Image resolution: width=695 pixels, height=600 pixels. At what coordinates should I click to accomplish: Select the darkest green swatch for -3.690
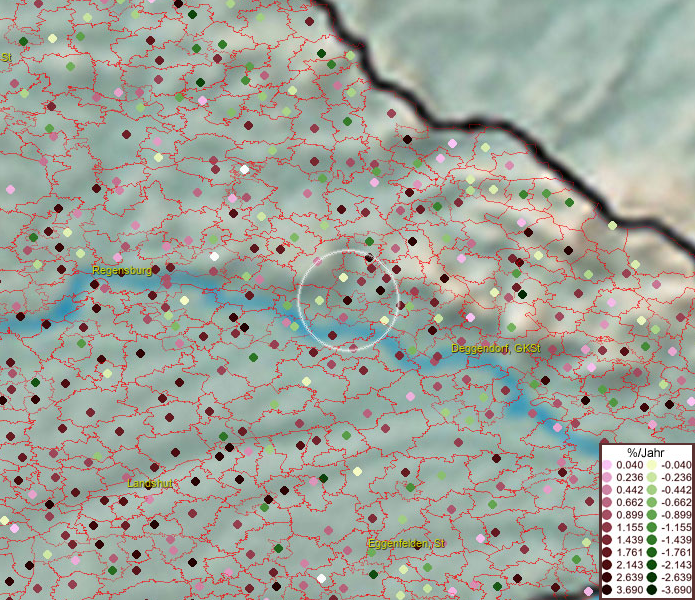point(652,590)
